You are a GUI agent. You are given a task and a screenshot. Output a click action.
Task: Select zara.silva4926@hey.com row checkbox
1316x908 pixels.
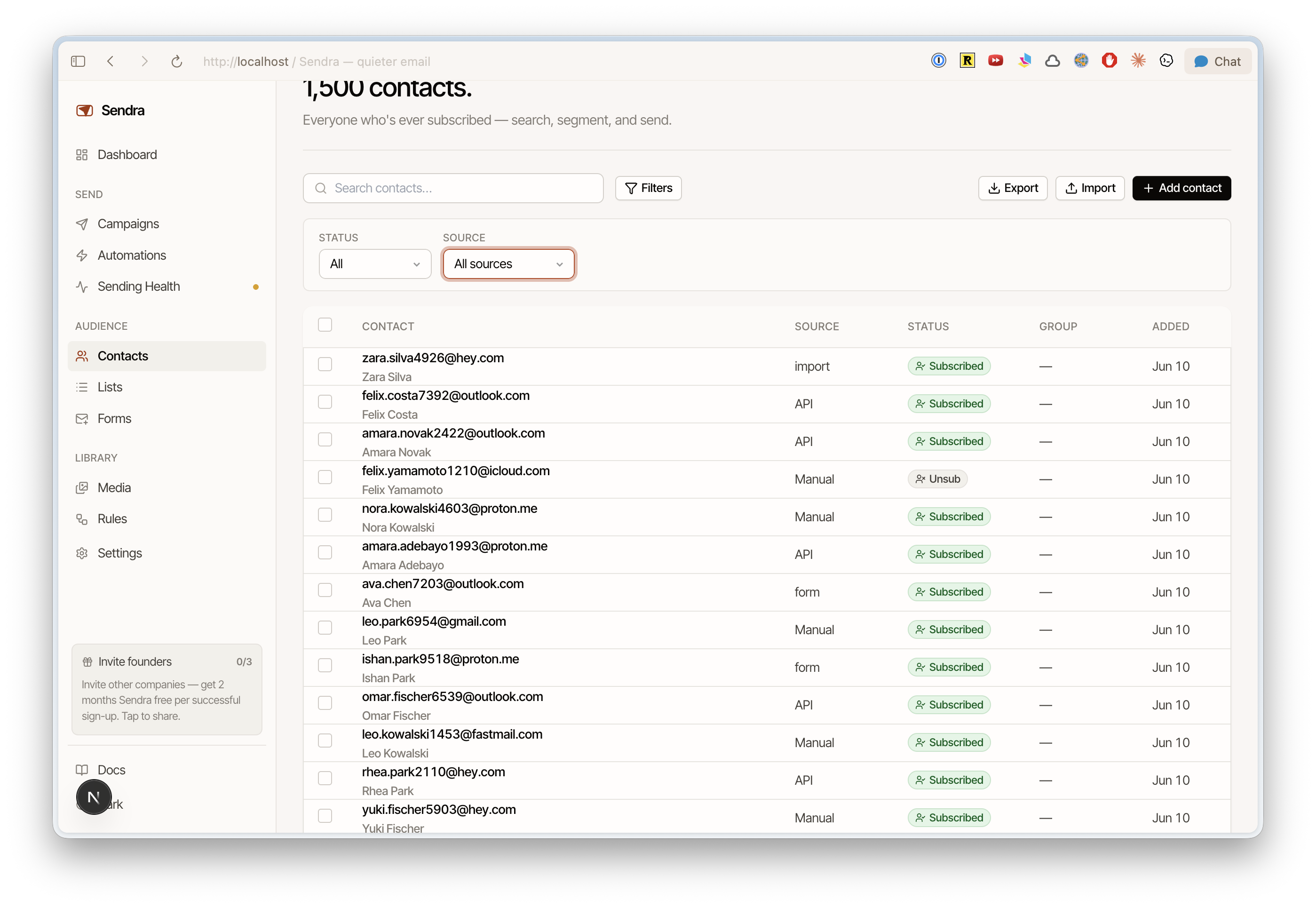pyautogui.click(x=325, y=364)
